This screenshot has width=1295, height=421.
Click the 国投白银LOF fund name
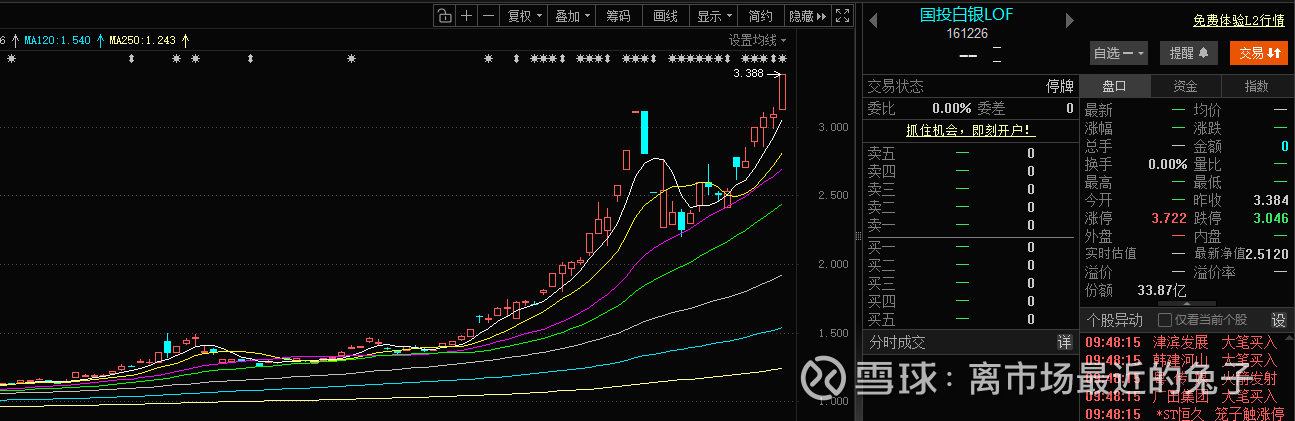point(967,14)
